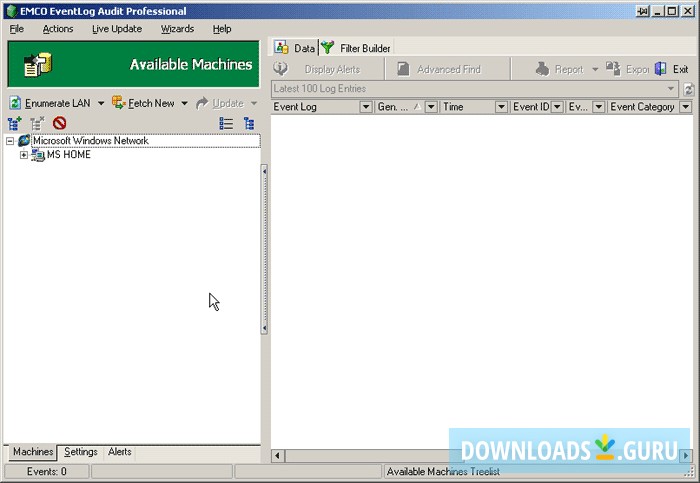This screenshot has height=483, width=700.
Task: Expand the MS HOME node
Action: tap(24, 155)
